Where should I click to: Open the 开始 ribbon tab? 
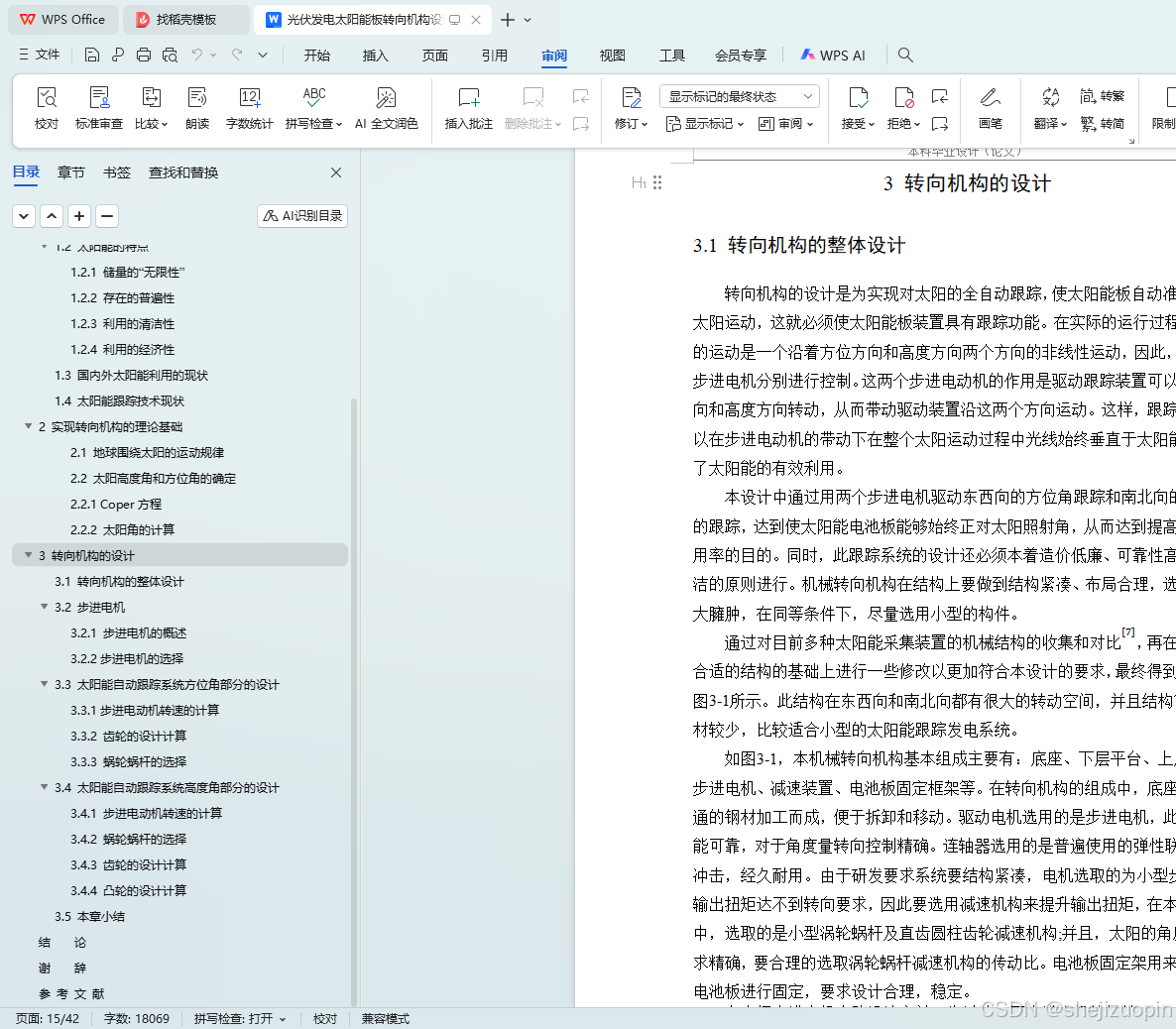[x=317, y=55]
